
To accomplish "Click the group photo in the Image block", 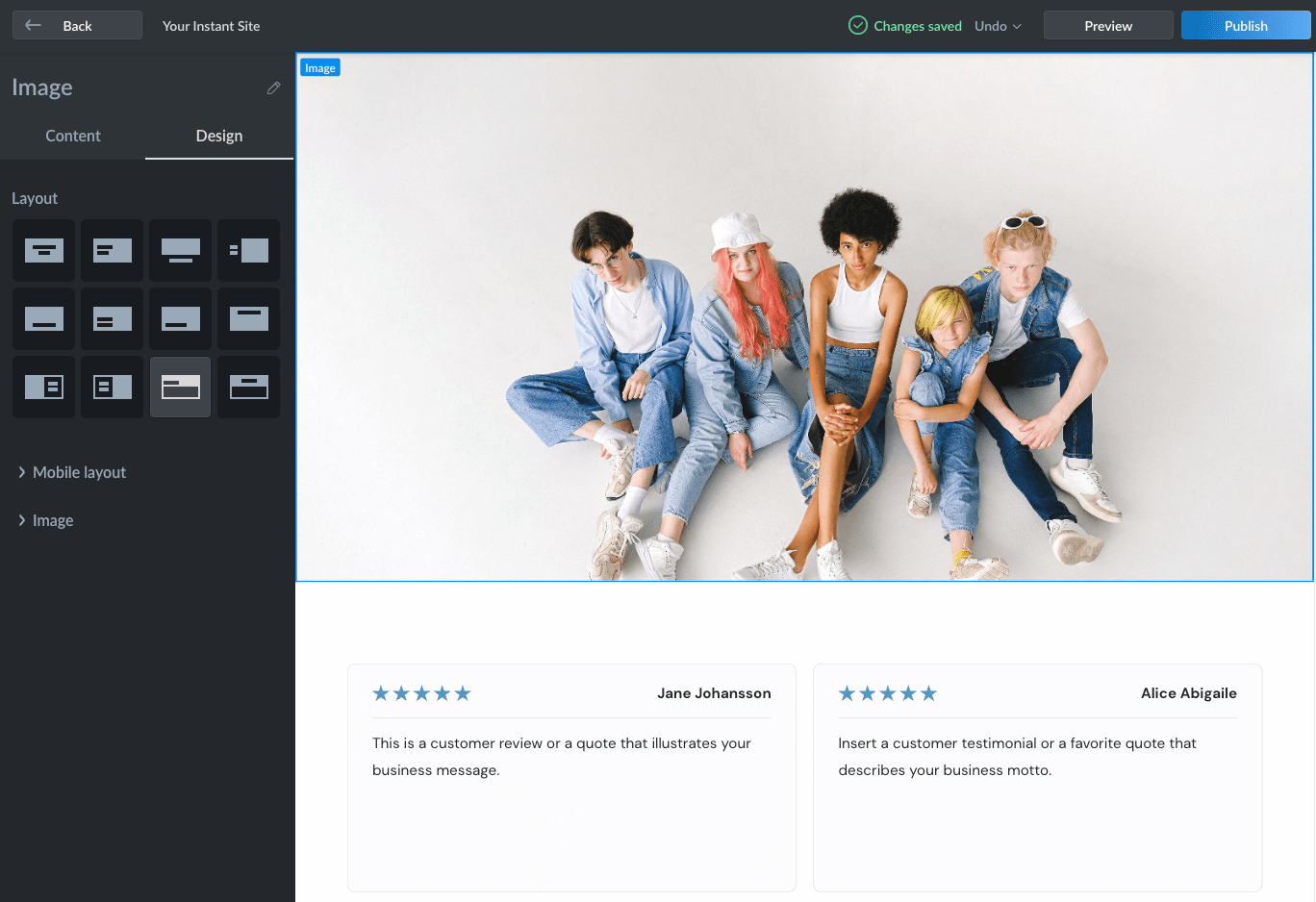I will point(803,385).
